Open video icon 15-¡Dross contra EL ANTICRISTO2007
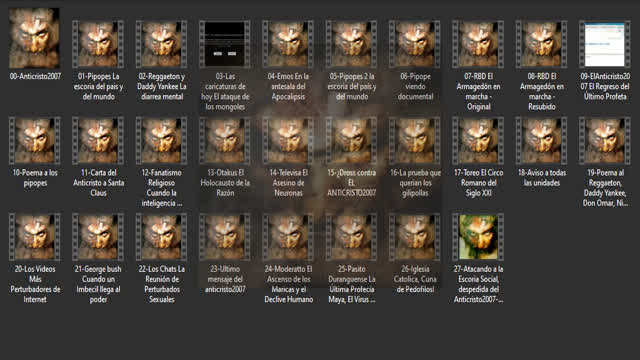Viewport: 640px width, 360px height. click(x=351, y=140)
